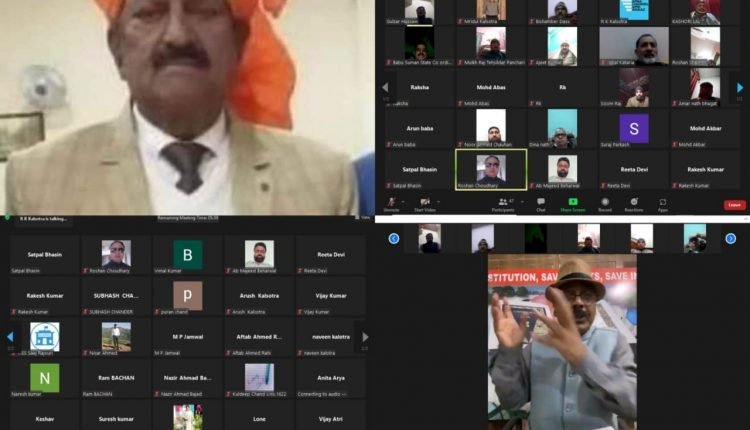
Task: Click the Unmute microphone icon
Action: [392, 202]
